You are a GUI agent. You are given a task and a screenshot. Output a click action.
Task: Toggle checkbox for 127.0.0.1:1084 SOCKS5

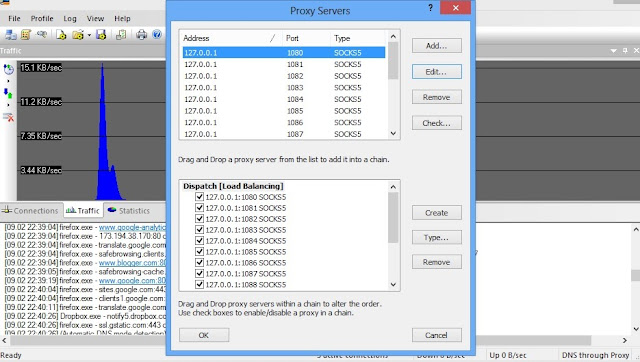pos(199,241)
